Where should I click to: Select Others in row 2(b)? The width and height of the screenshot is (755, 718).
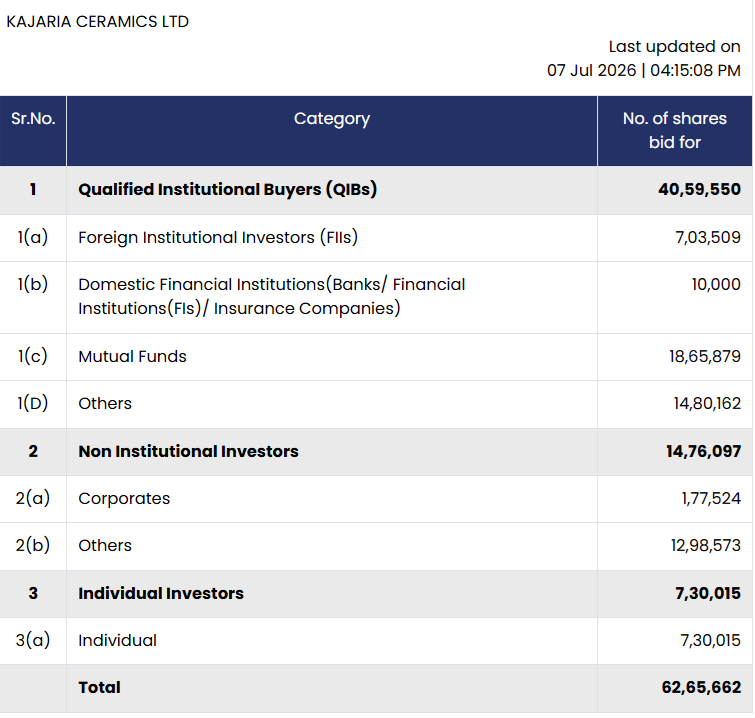click(x=105, y=546)
